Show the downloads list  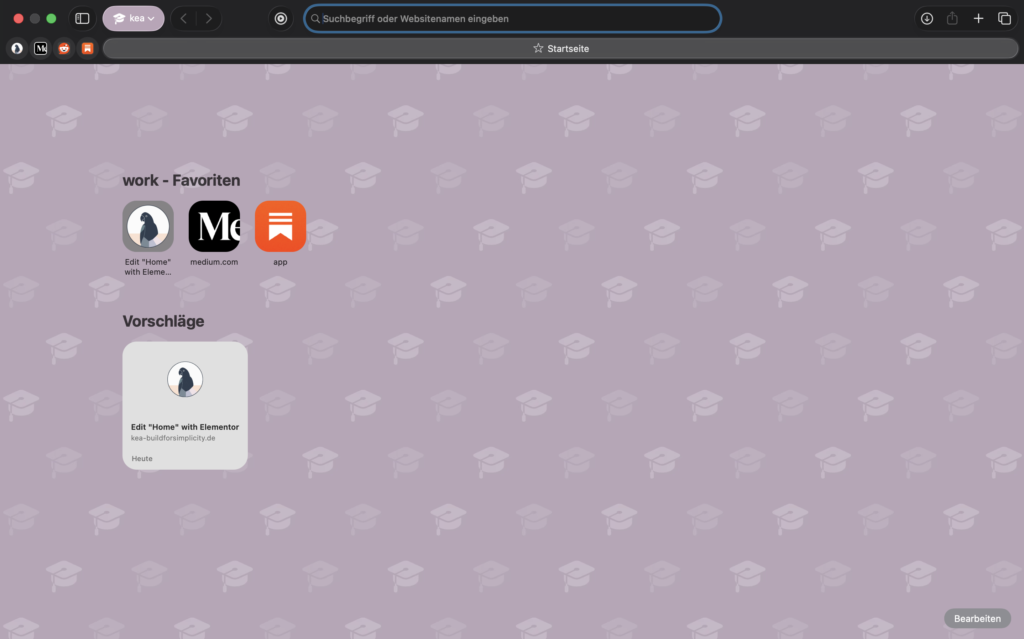point(927,18)
